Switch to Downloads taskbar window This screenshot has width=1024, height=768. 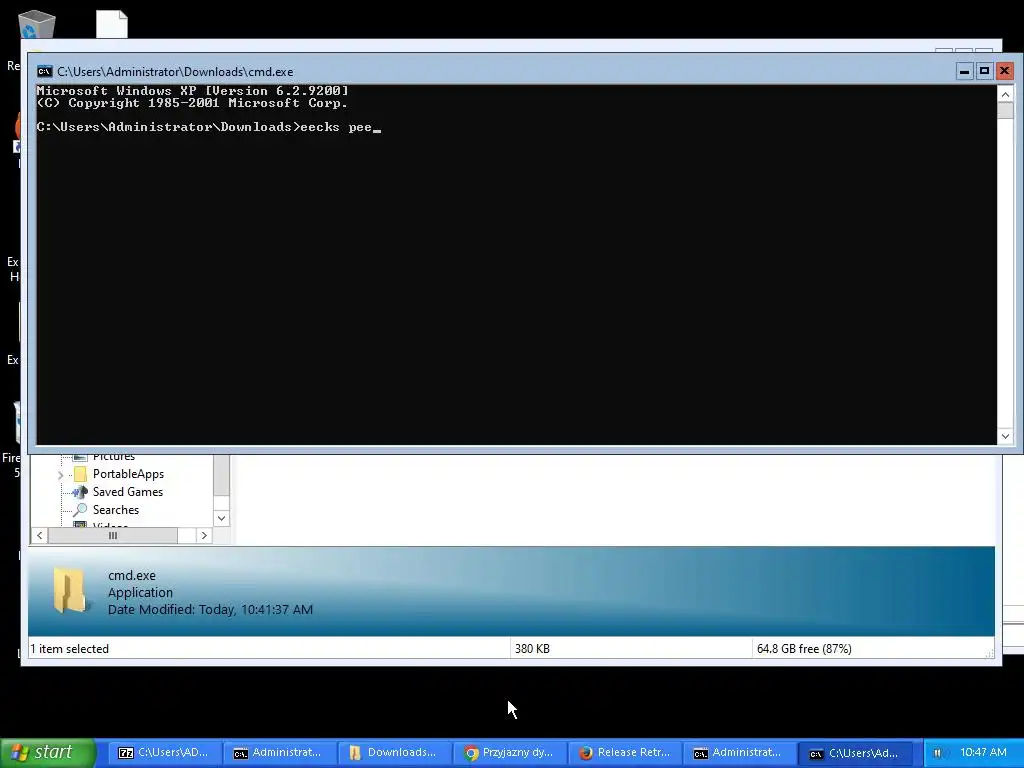(394, 753)
